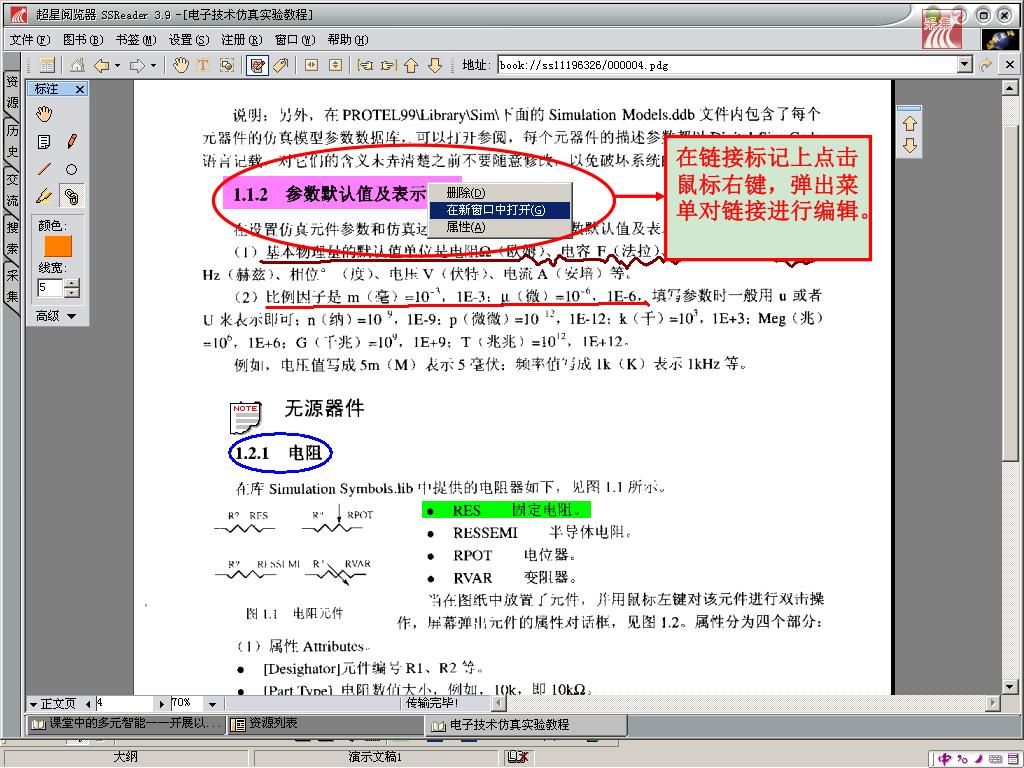Click the go-to address arrow icon
The height and width of the screenshot is (768, 1024).
click(985, 65)
